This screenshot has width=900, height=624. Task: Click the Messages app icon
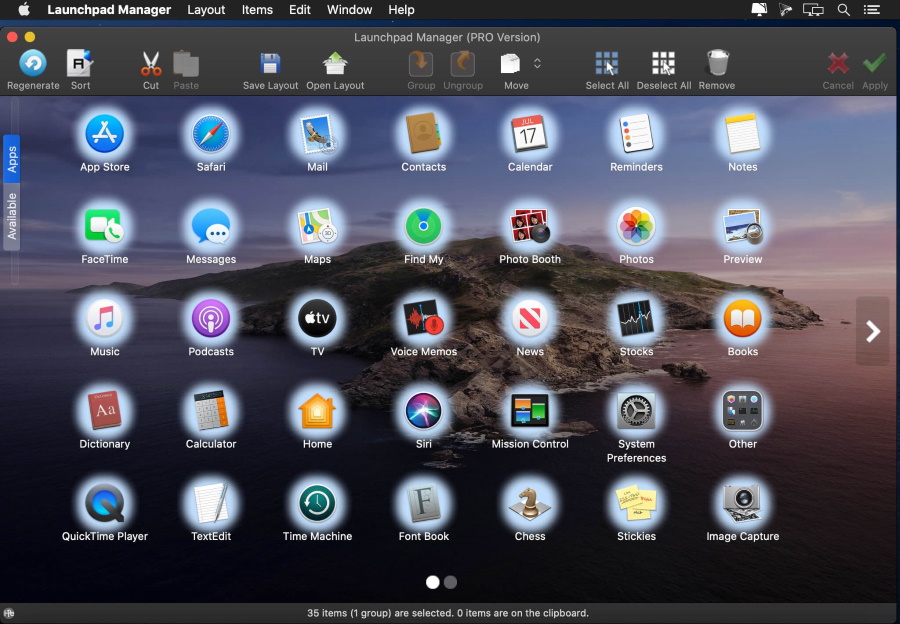(211, 226)
